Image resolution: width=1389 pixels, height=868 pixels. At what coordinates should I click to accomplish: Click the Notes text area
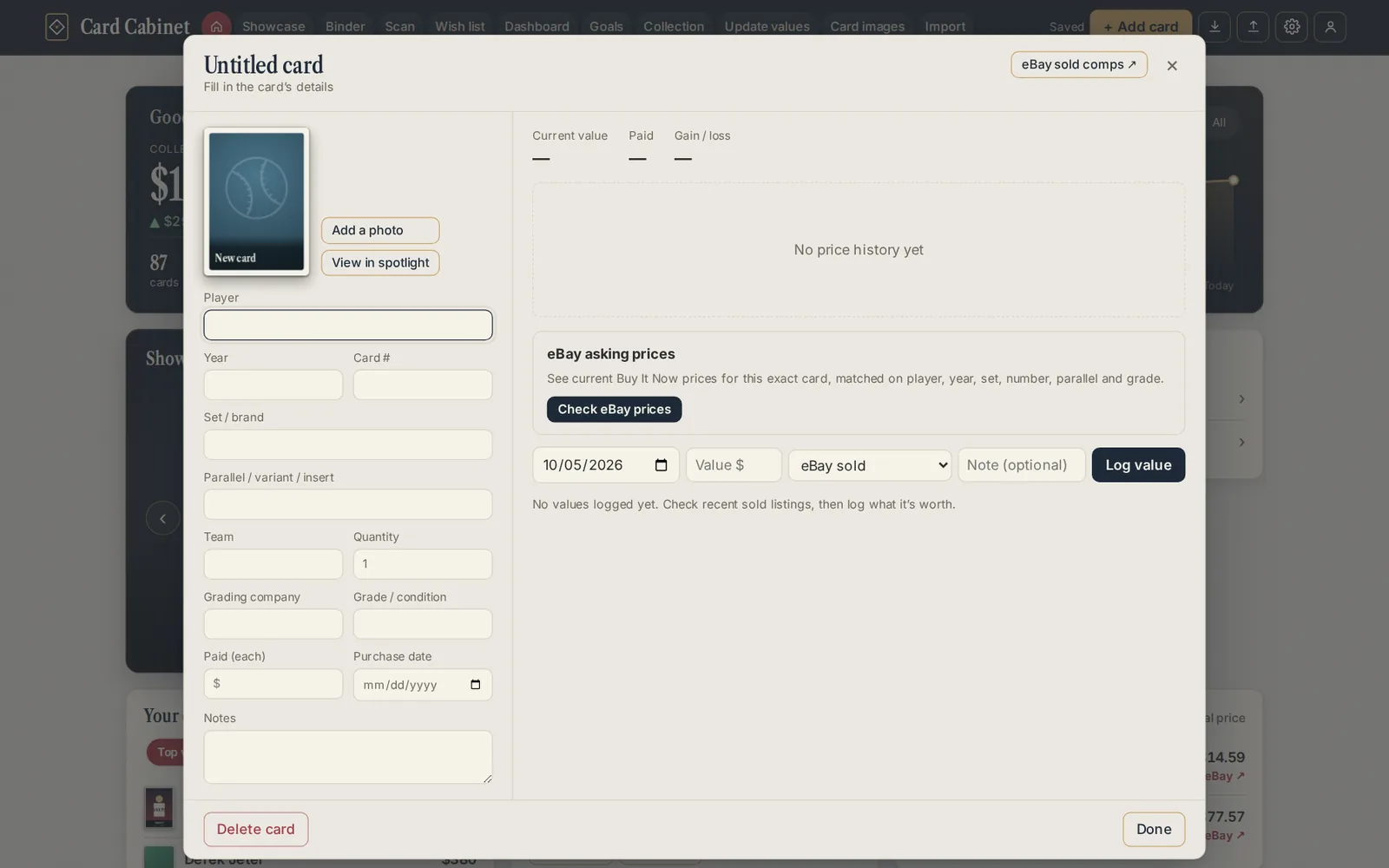click(x=348, y=757)
